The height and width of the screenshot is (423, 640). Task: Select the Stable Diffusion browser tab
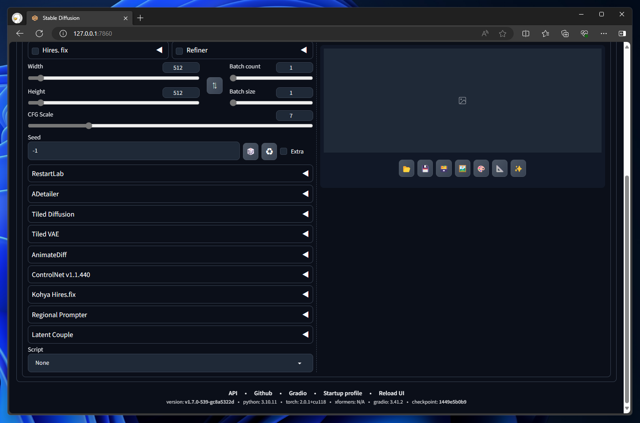point(80,18)
